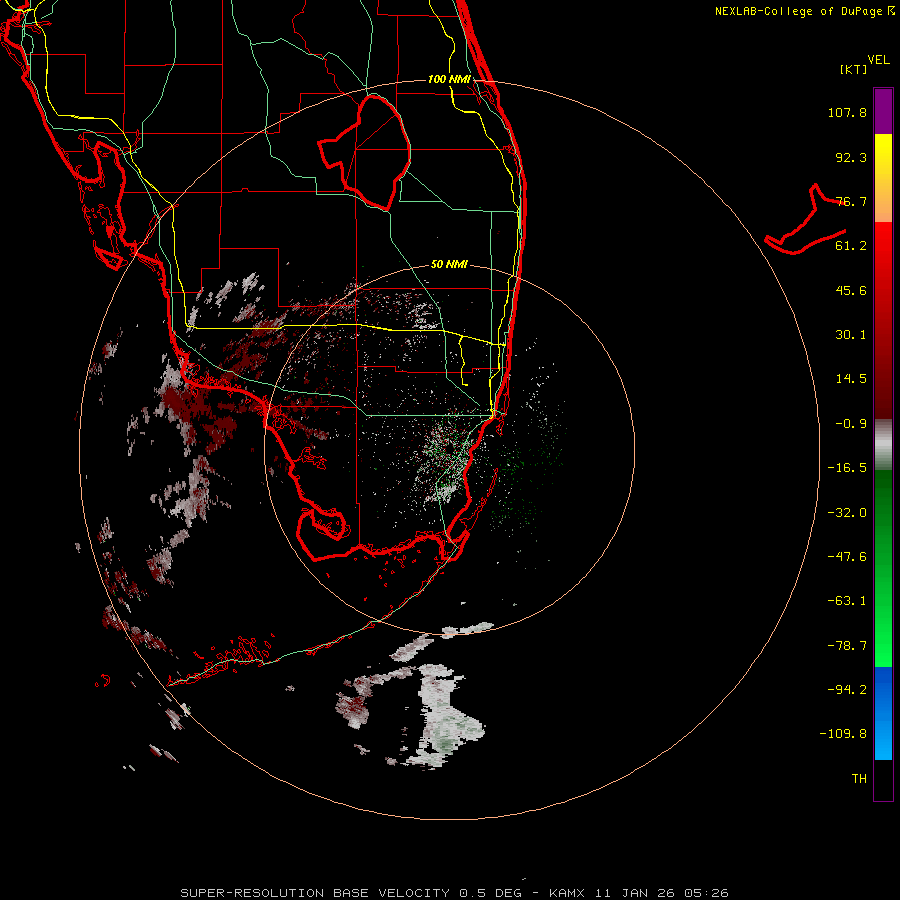The height and width of the screenshot is (900, 900).
Task: Click the large white echo south of the Keys
Action: [445, 715]
